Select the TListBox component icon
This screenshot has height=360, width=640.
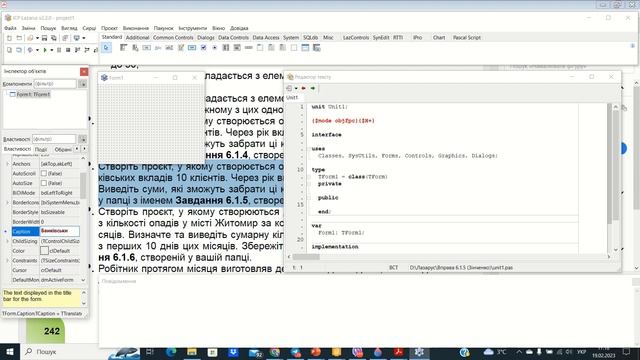[x=226, y=48]
